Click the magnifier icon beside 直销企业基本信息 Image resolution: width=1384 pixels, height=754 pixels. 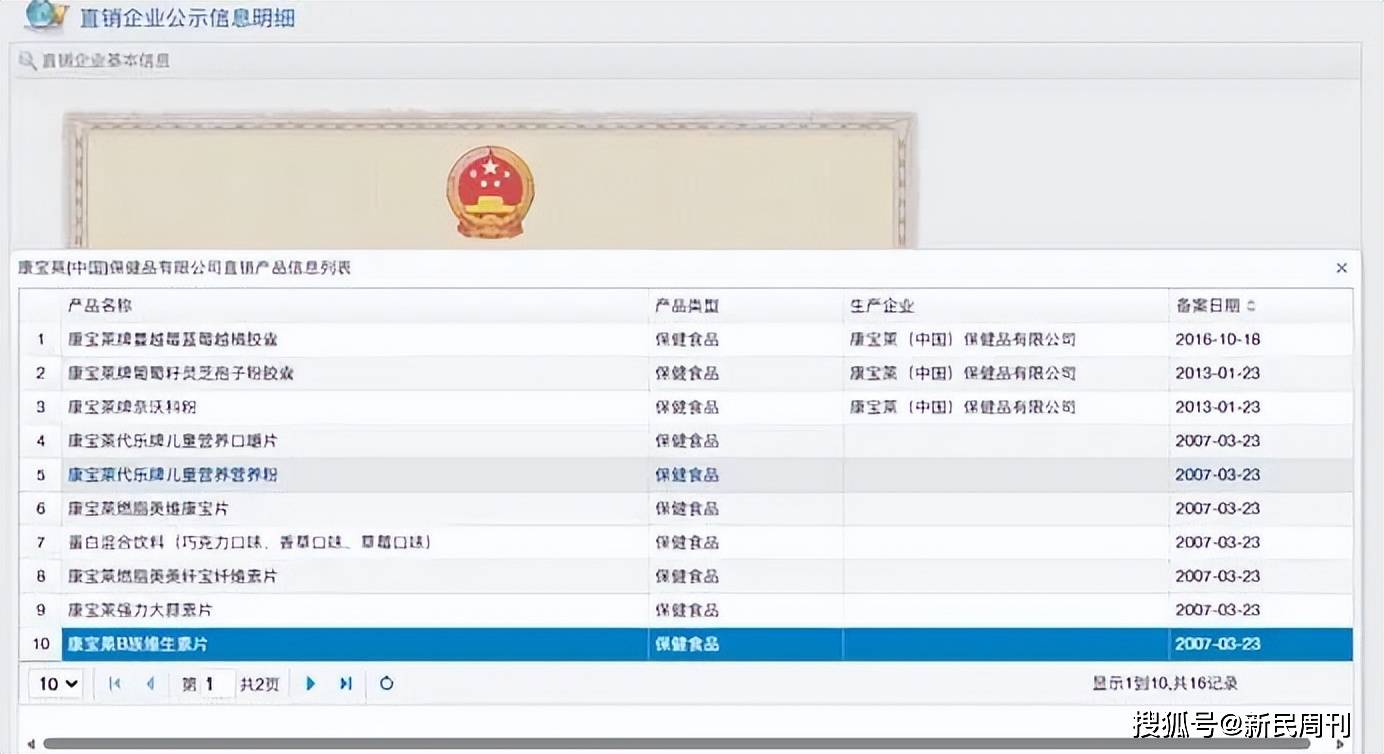coord(28,60)
